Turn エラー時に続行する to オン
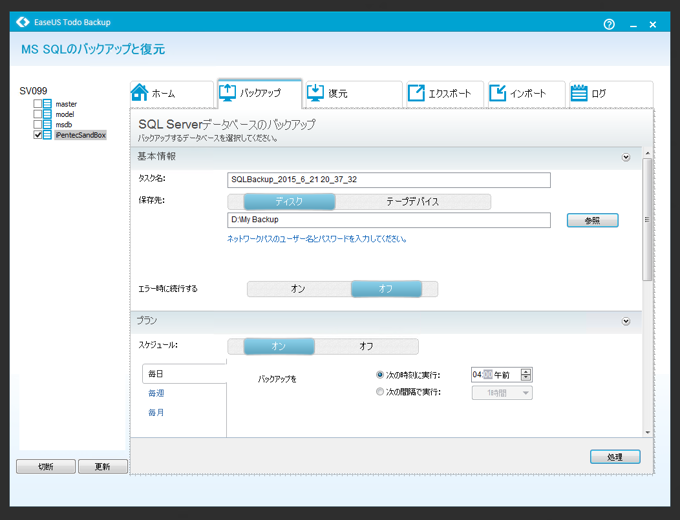The height and width of the screenshot is (520, 680). (x=298, y=289)
